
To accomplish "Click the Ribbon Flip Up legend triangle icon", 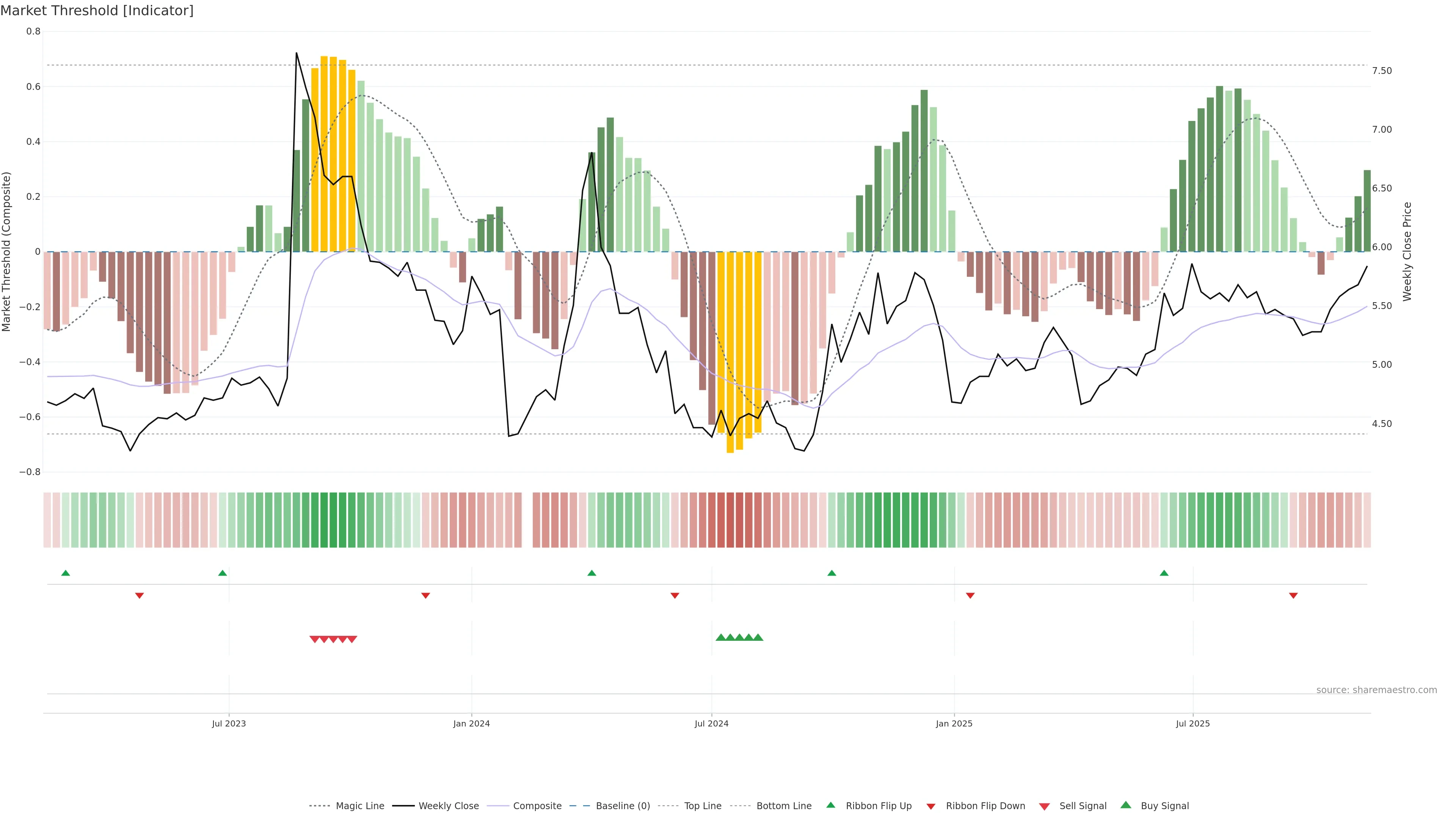I will (x=830, y=805).
